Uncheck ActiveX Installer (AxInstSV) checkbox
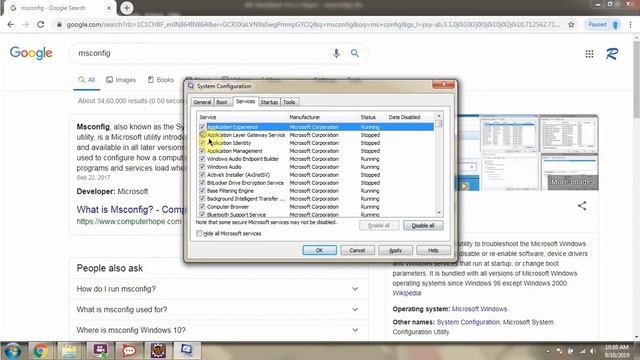The width and height of the screenshot is (640, 360). click(202, 175)
